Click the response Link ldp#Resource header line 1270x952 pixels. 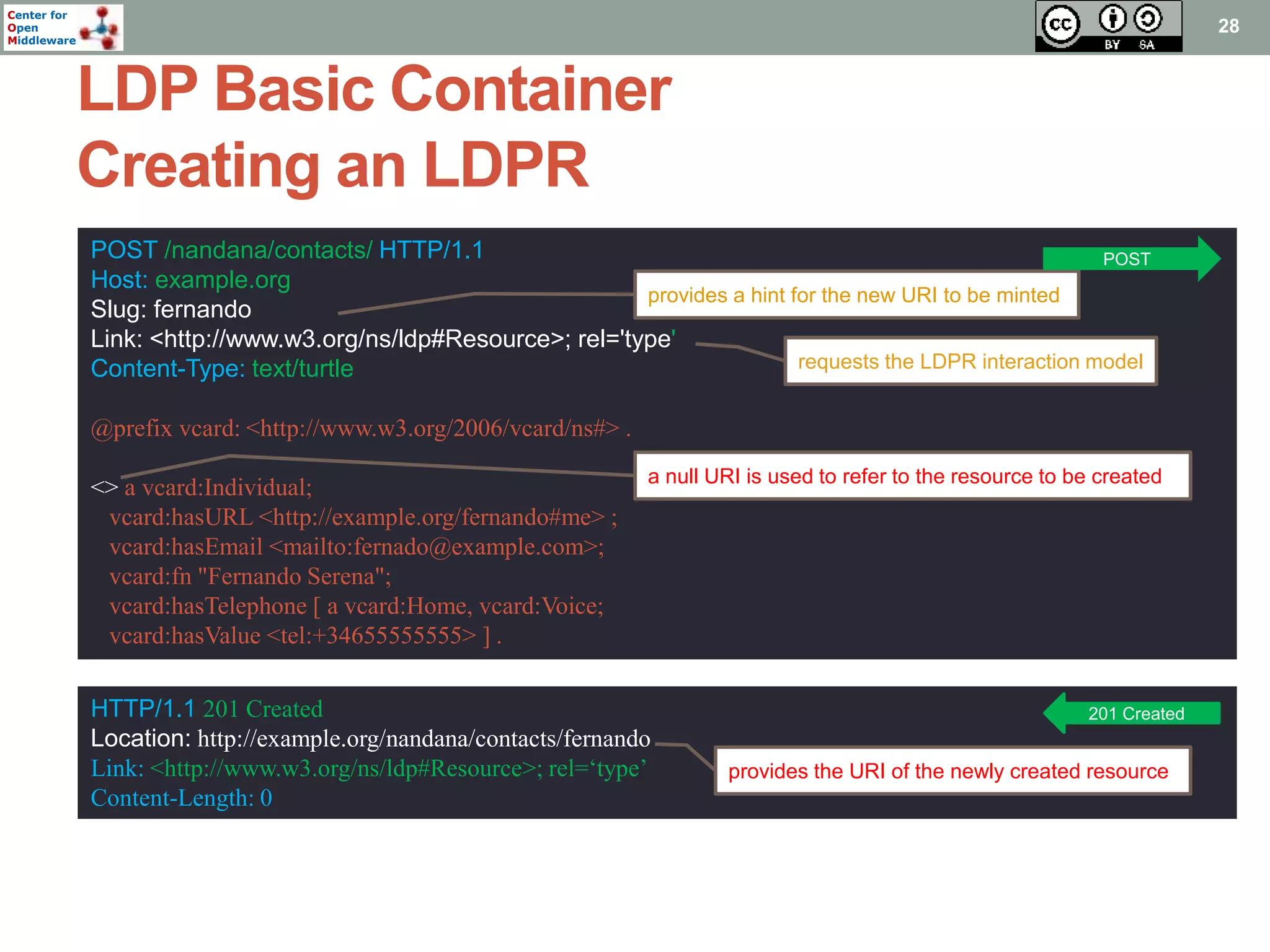point(368,768)
